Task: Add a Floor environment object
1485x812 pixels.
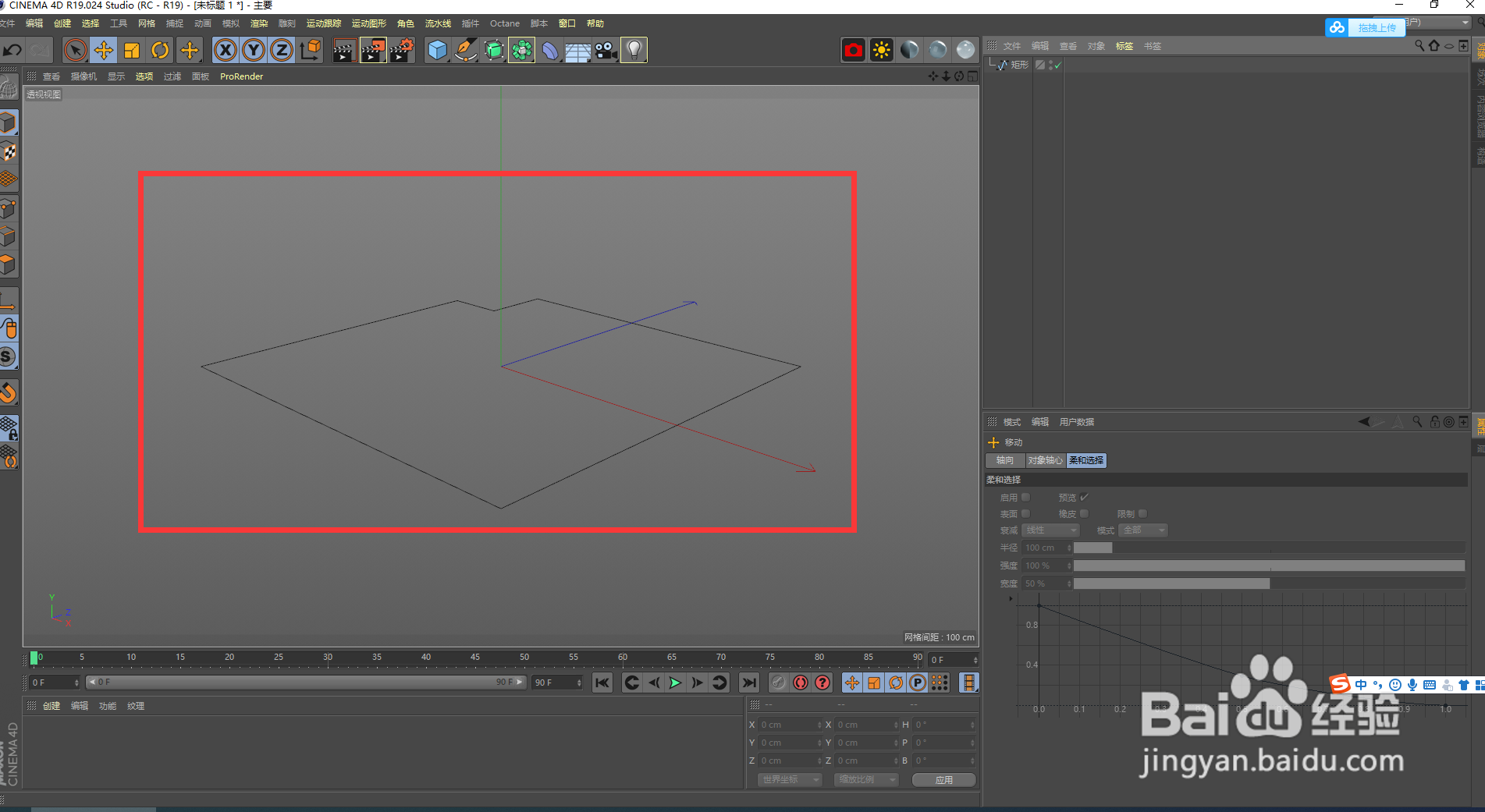Action: [x=577, y=51]
